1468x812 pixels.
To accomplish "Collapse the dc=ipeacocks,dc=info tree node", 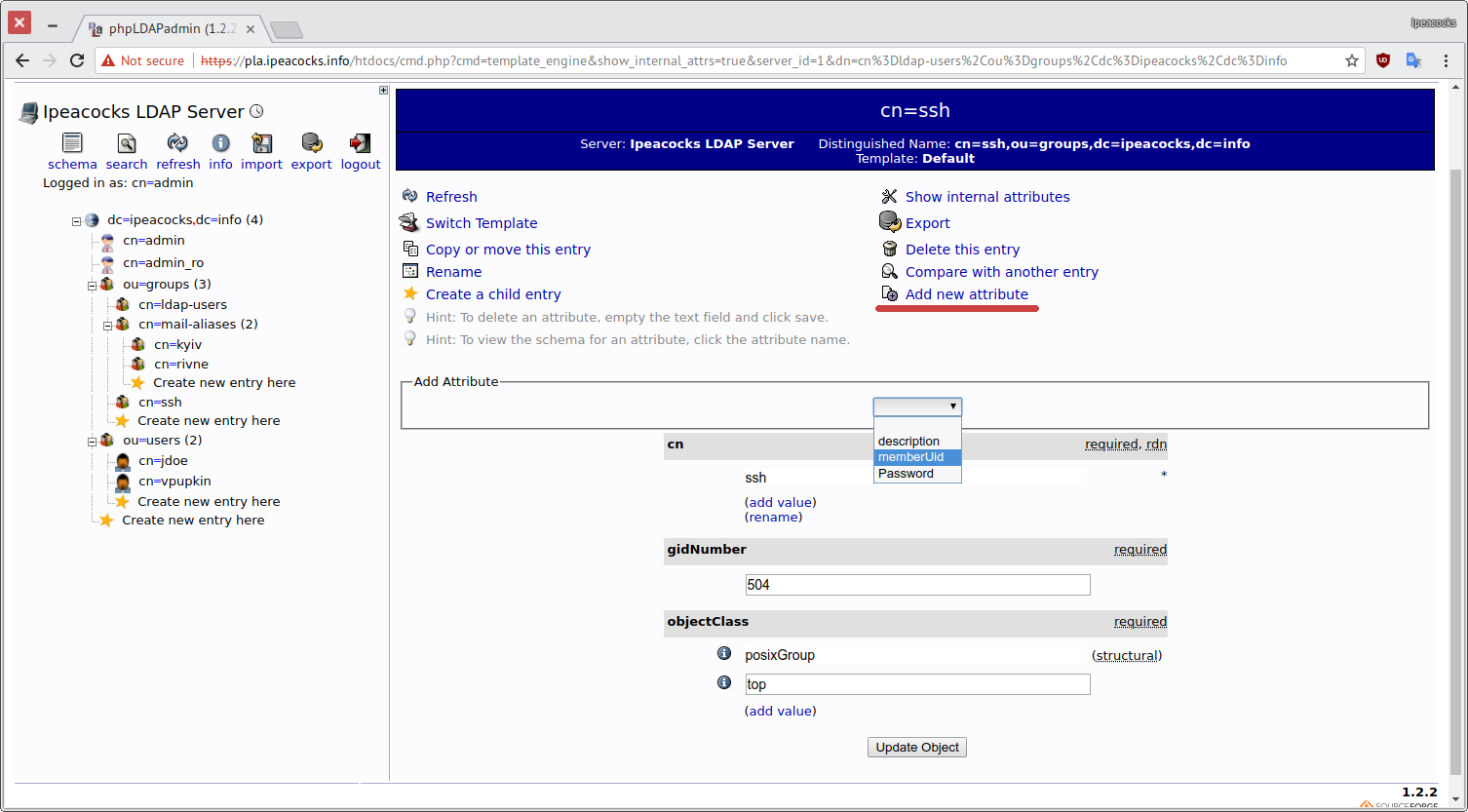I will pos(76,220).
